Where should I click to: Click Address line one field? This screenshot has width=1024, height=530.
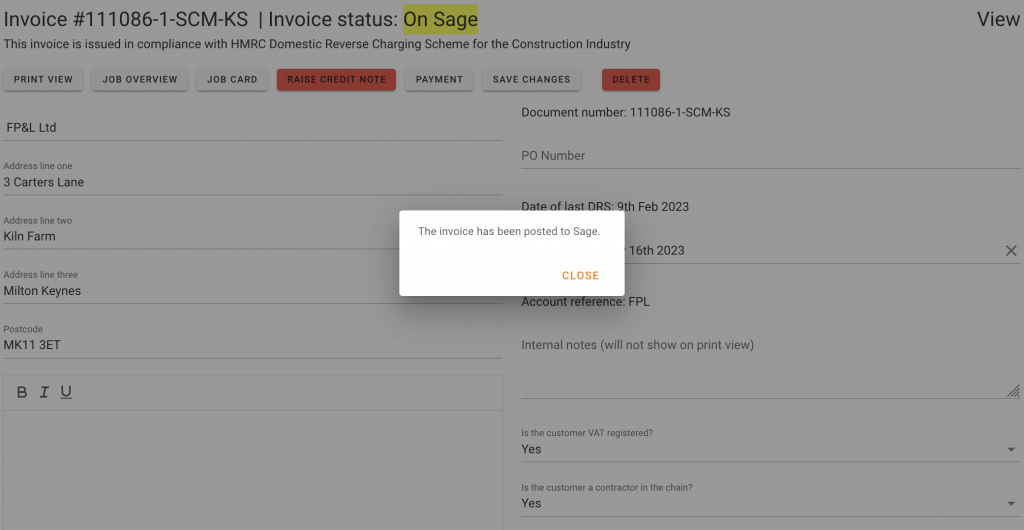252,183
